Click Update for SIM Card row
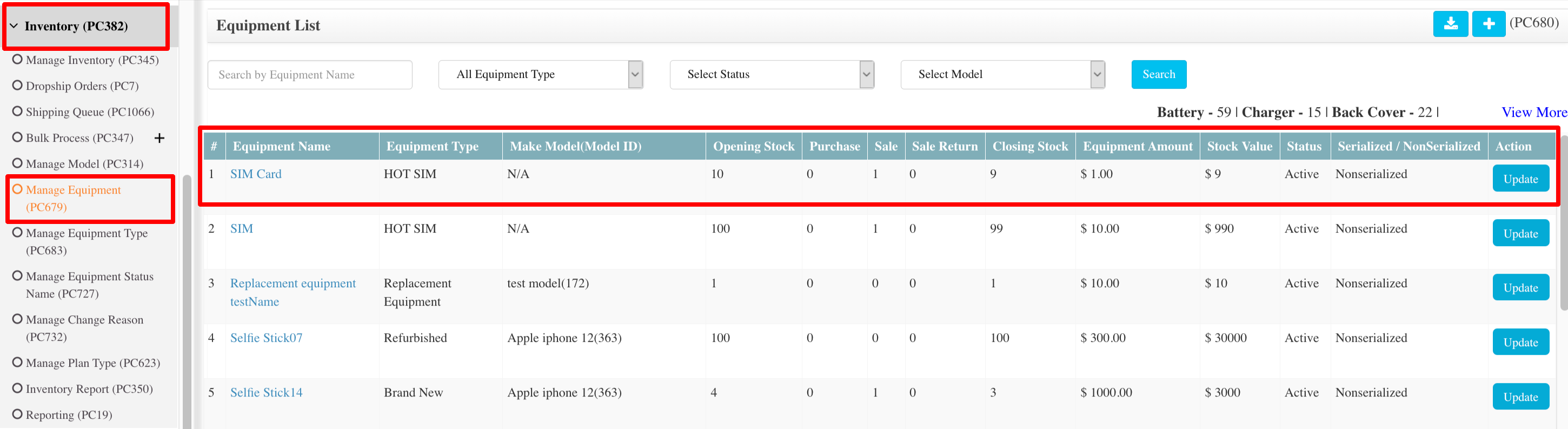Viewport: 1568px width, 429px height. click(x=1520, y=179)
